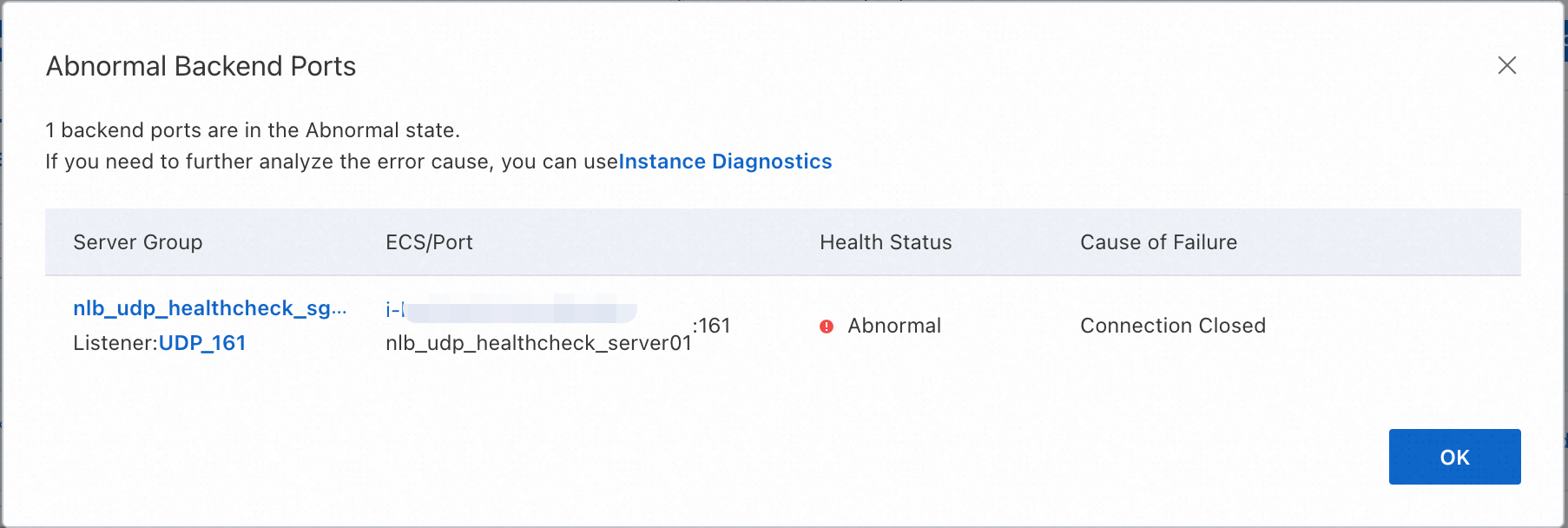The height and width of the screenshot is (528, 1568).
Task: Open the Instance Diagnostics link
Action: [x=725, y=162]
